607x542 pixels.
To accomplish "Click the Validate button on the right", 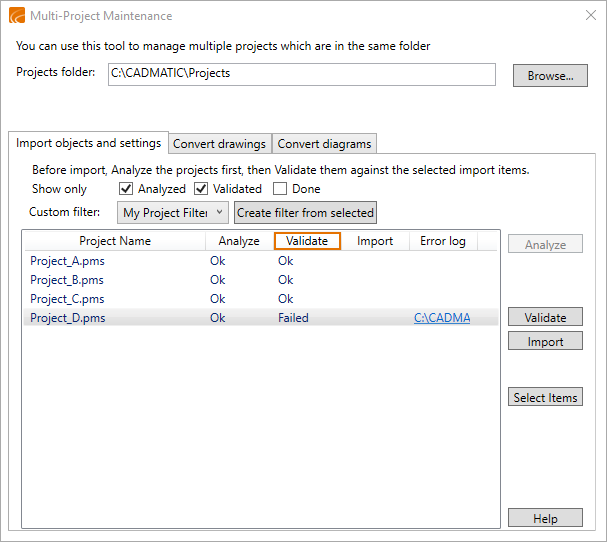I will [x=545, y=317].
